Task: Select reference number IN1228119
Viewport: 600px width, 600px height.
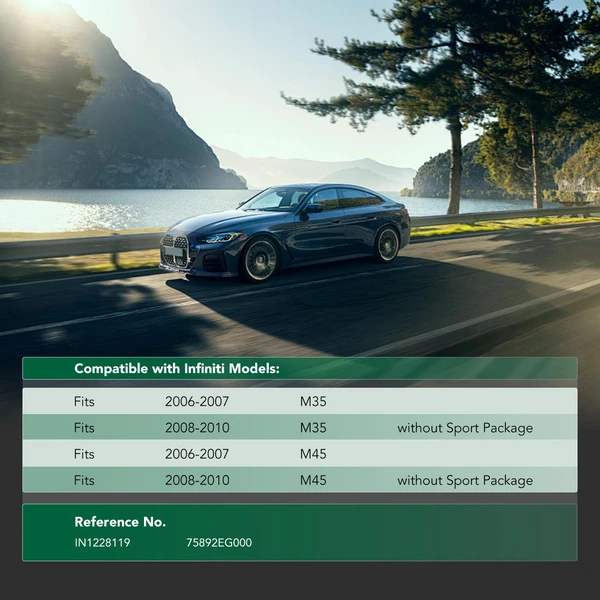Action: pos(102,543)
